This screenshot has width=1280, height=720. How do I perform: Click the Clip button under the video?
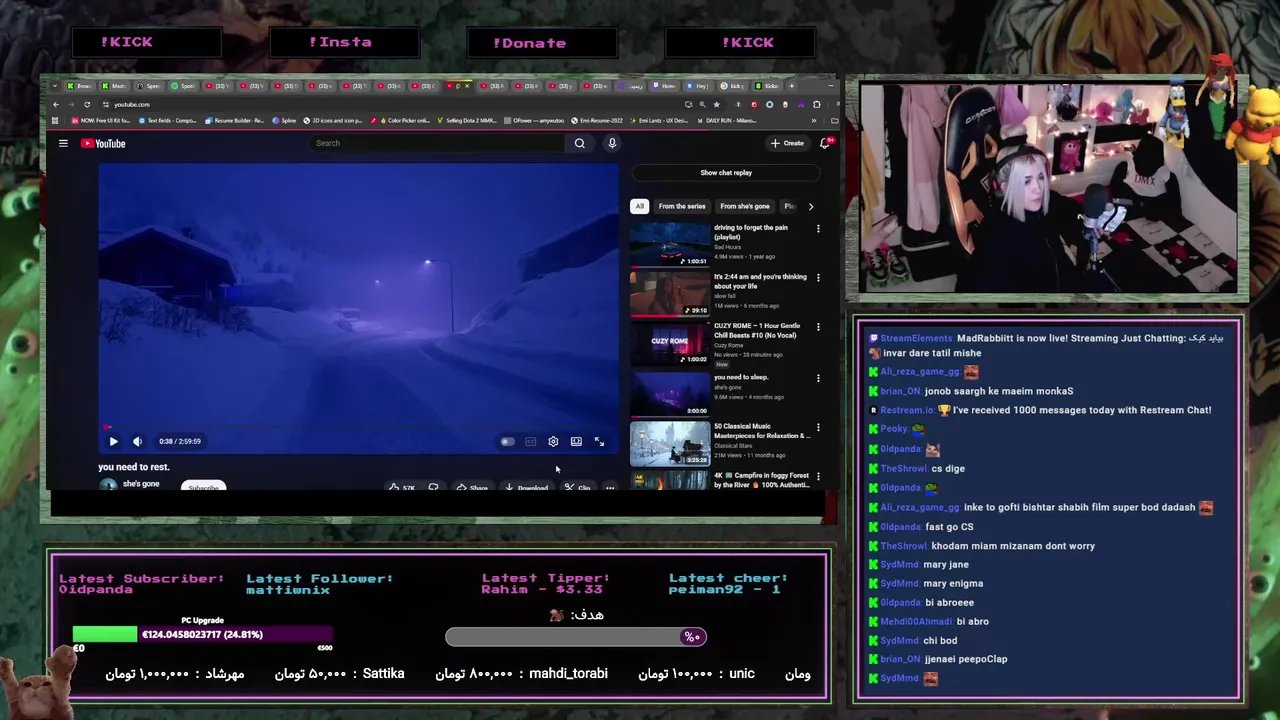point(577,487)
